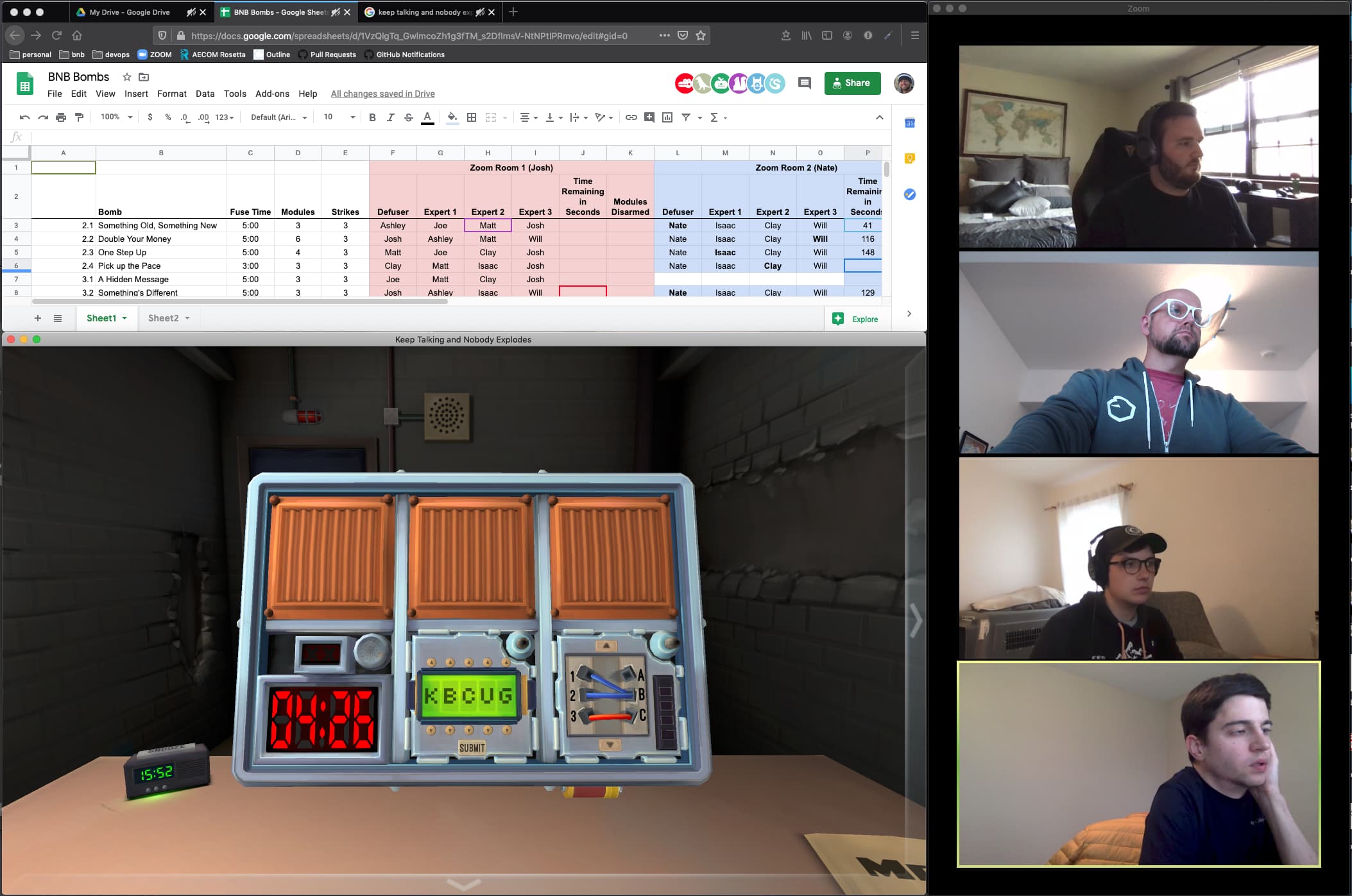The width and height of the screenshot is (1352, 896).
Task: Click the Move to folder icon
Action: (144, 77)
